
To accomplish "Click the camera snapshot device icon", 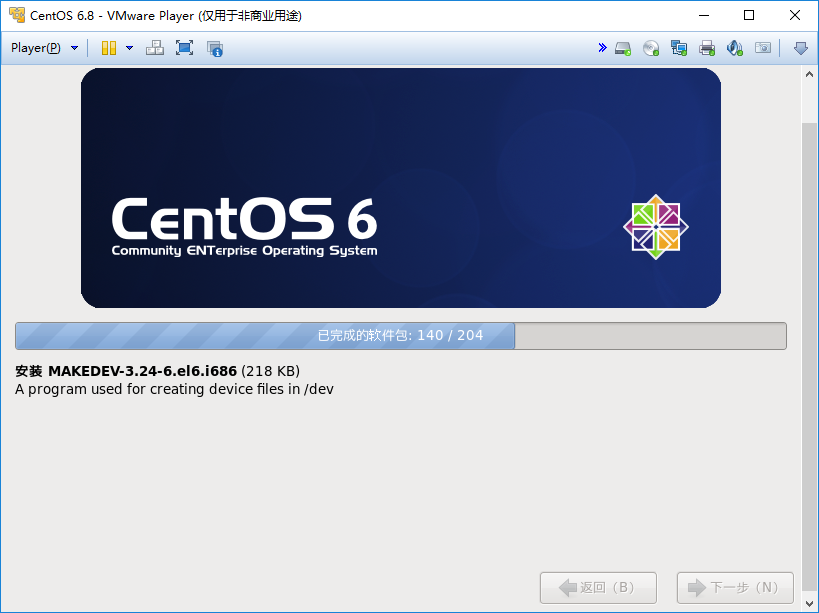I will point(763,48).
